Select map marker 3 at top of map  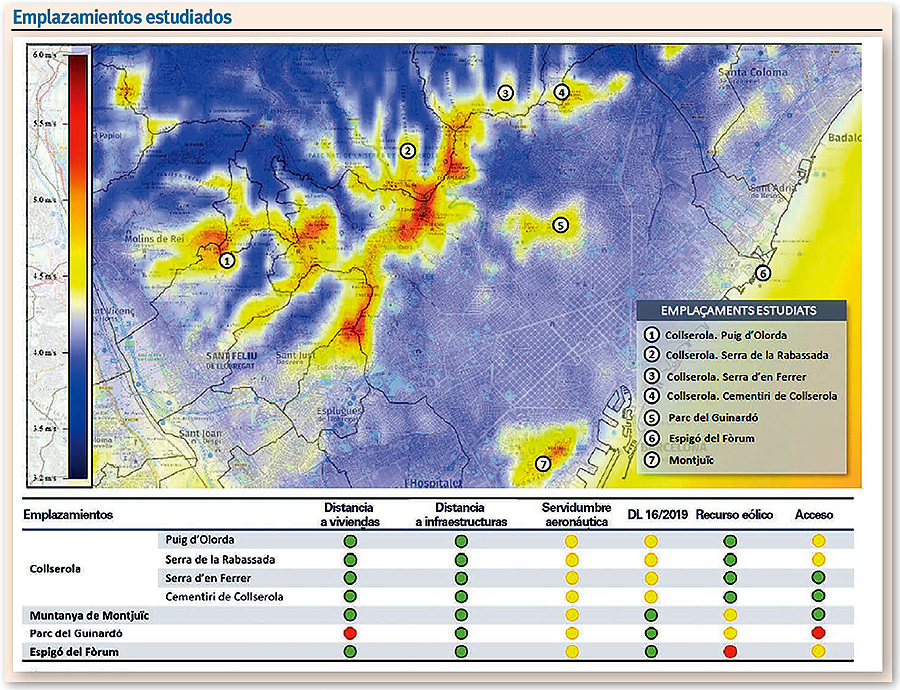click(506, 93)
